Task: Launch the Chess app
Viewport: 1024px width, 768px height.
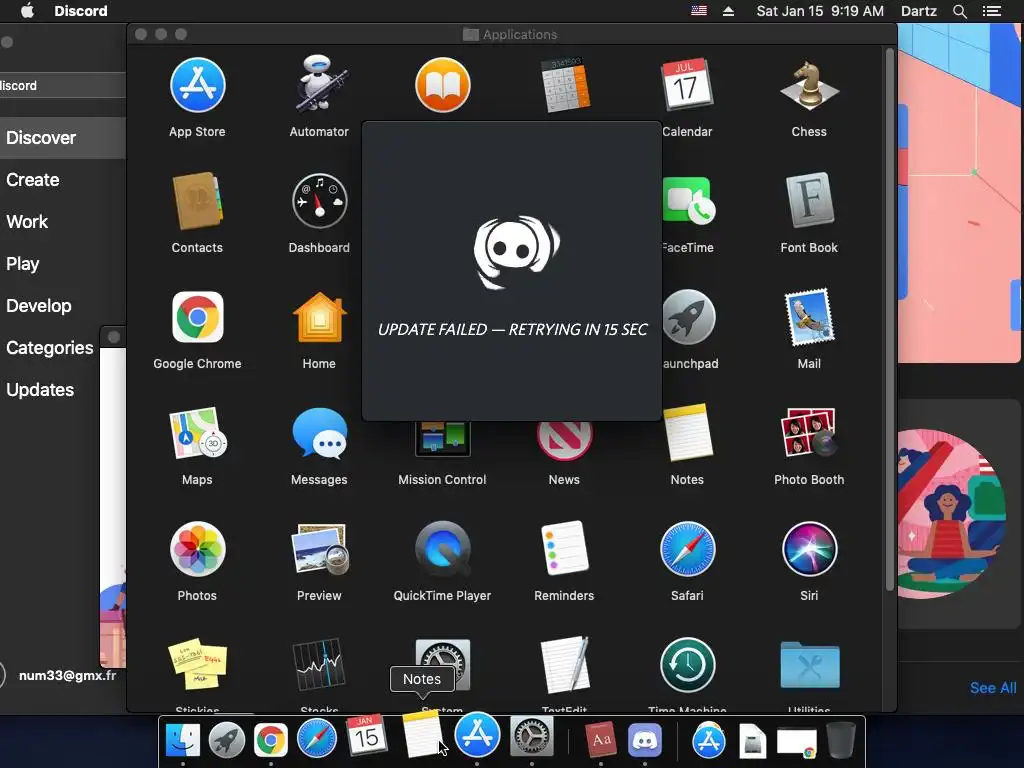Action: (809, 86)
